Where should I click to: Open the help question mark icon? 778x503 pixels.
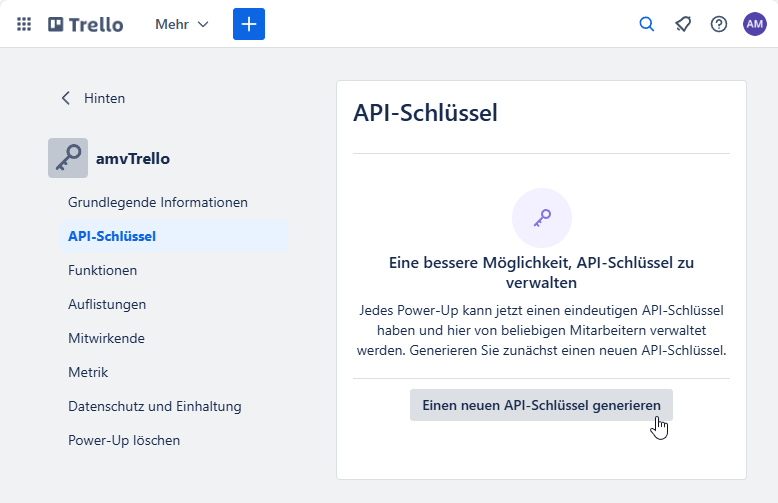click(x=719, y=24)
